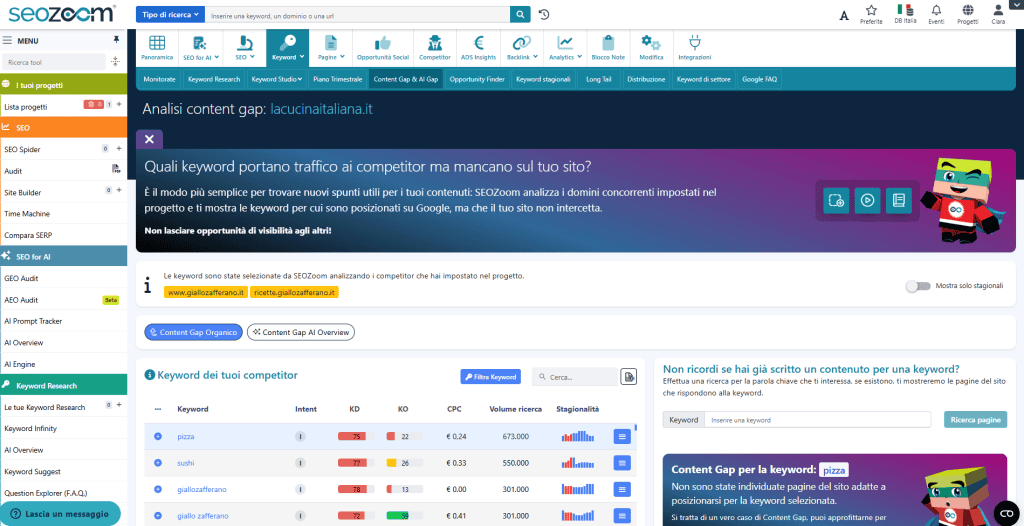Click the Ricerca pagine button

(x=975, y=419)
